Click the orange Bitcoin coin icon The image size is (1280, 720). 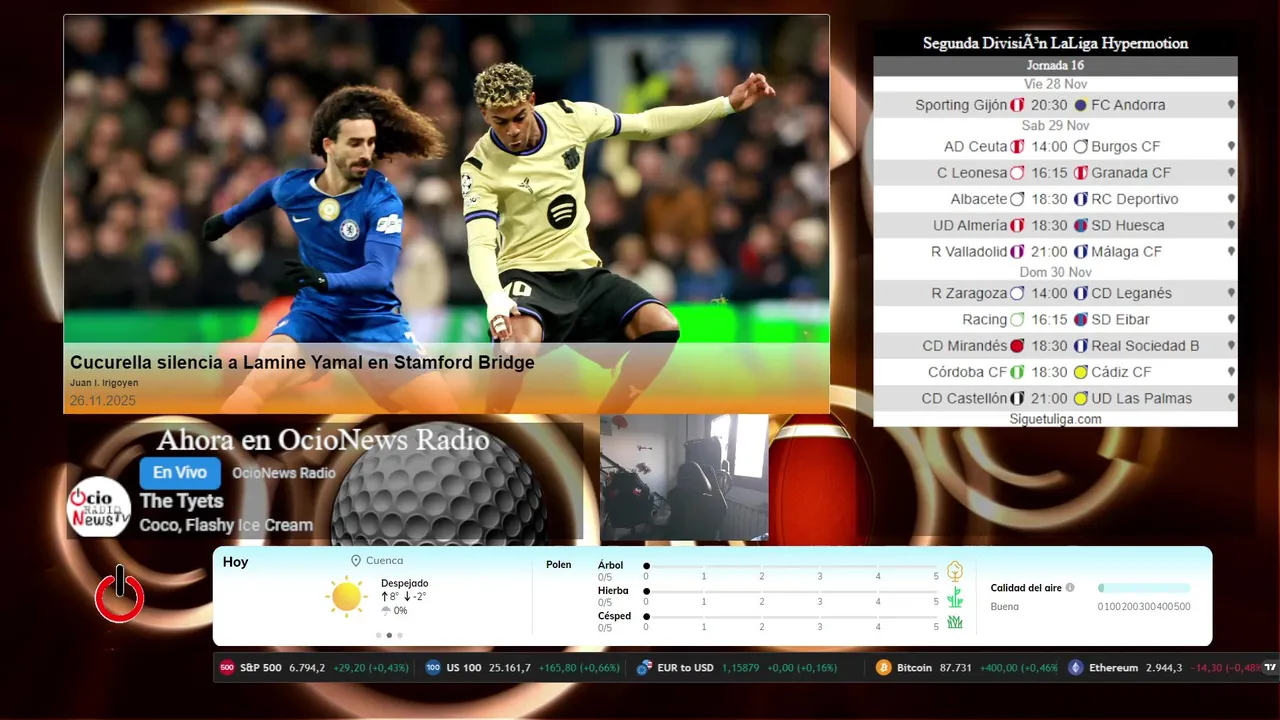tap(883, 667)
